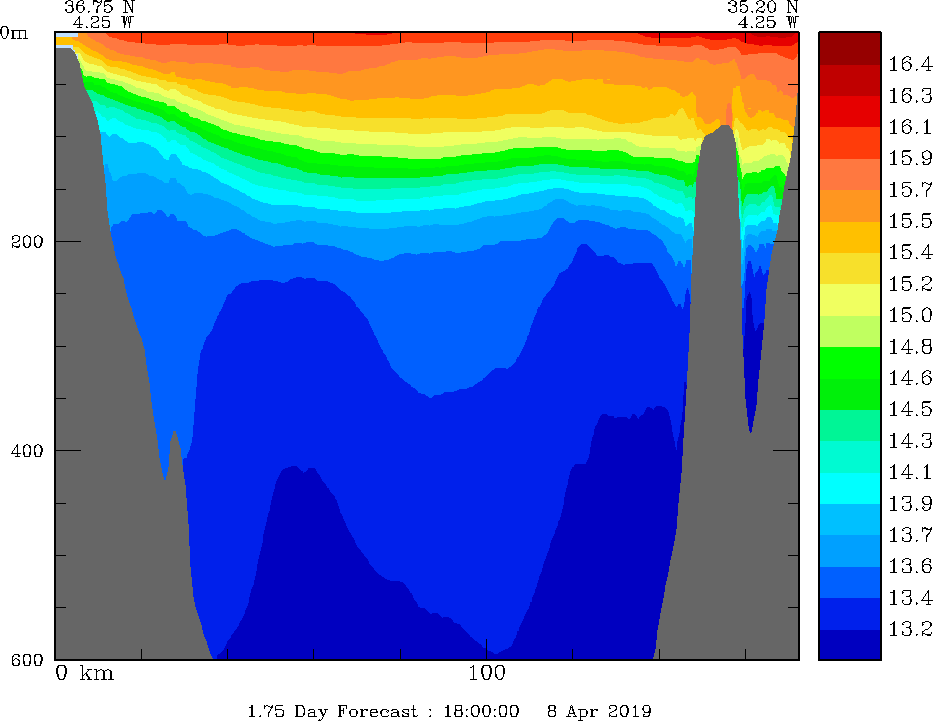Click the dark blue band below the 13.2 label
This screenshot has height=721, width=933.
(x=850, y=645)
